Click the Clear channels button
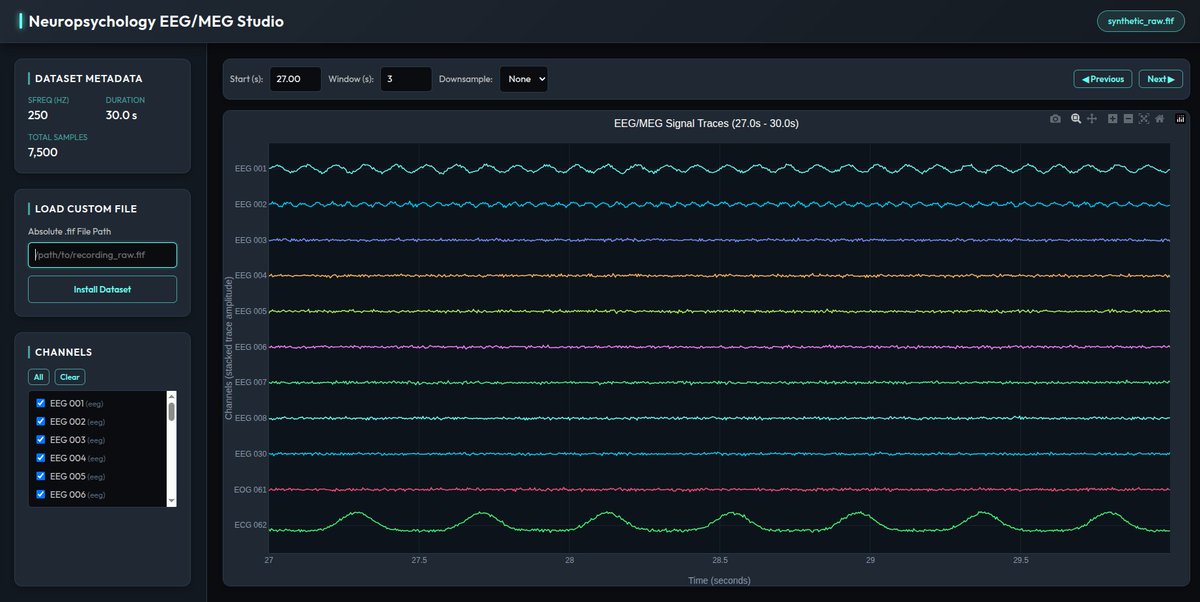This screenshot has height=602, width=1200. click(x=70, y=377)
